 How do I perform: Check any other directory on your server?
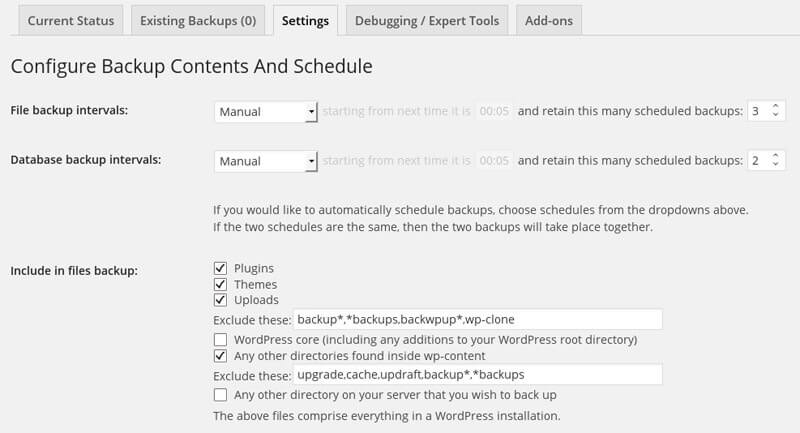point(220,395)
